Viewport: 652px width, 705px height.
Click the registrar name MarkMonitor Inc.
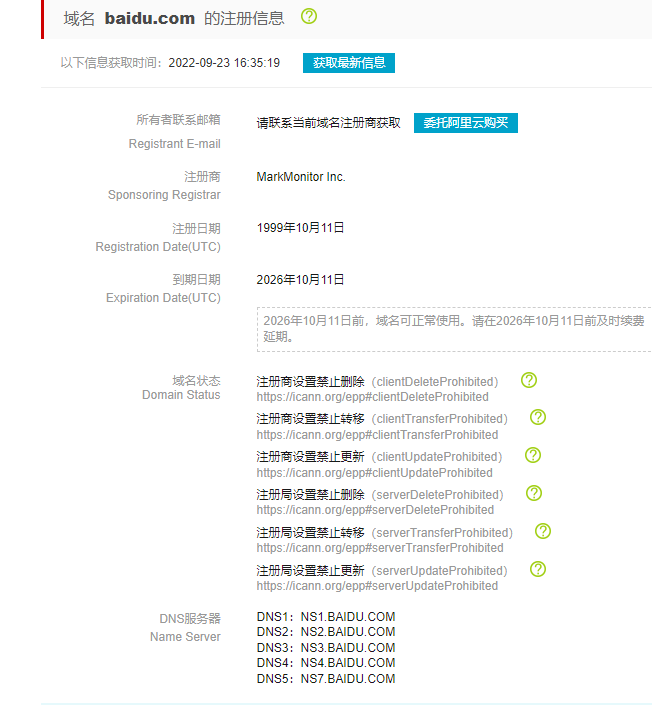pyautogui.click(x=301, y=177)
